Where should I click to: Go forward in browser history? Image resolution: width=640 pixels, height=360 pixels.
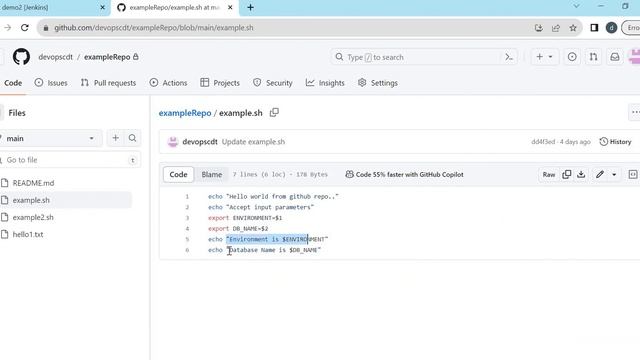tap(7, 28)
